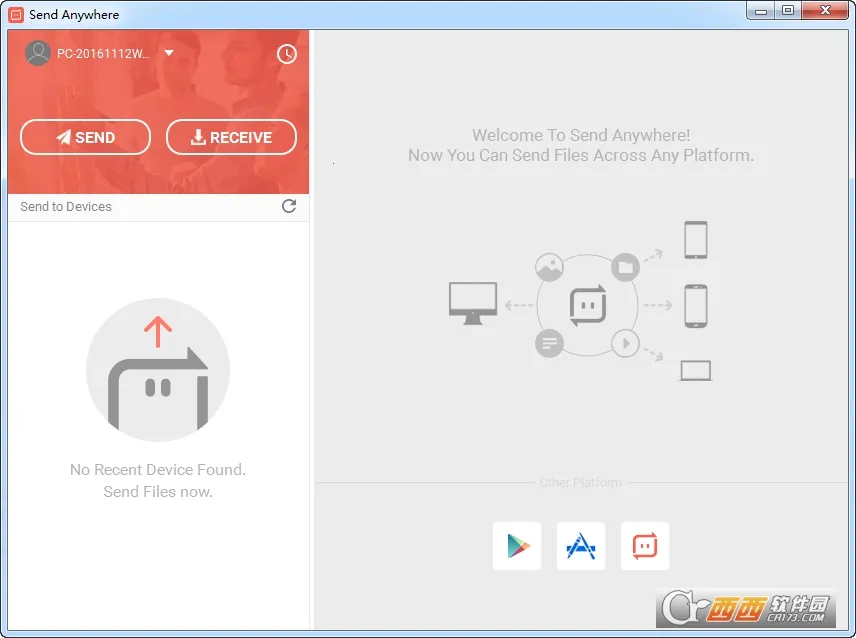Click the user profile avatar
This screenshot has width=856, height=638.
[37, 53]
